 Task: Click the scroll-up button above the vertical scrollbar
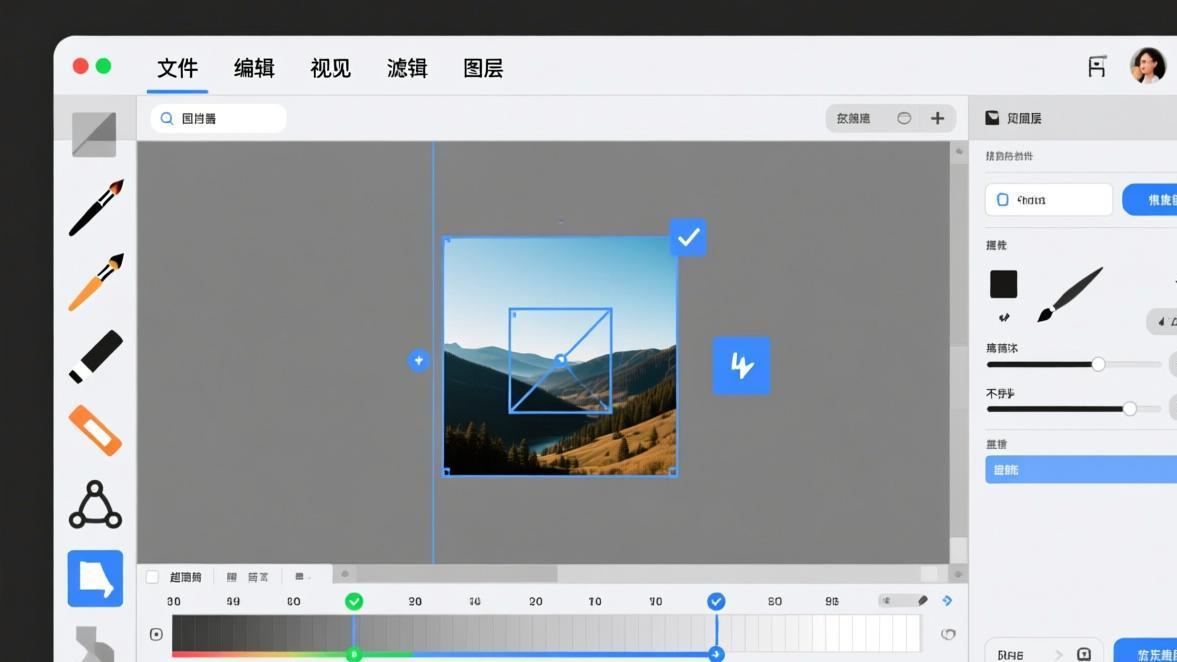pyautogui.click(x=959, y=151)
